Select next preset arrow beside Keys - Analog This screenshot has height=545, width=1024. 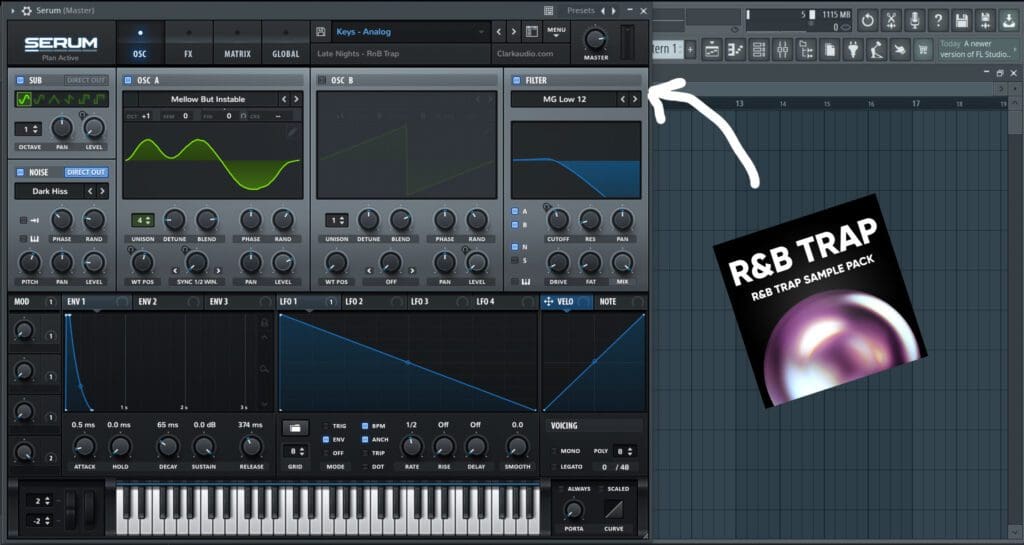[x=514, y=31]
